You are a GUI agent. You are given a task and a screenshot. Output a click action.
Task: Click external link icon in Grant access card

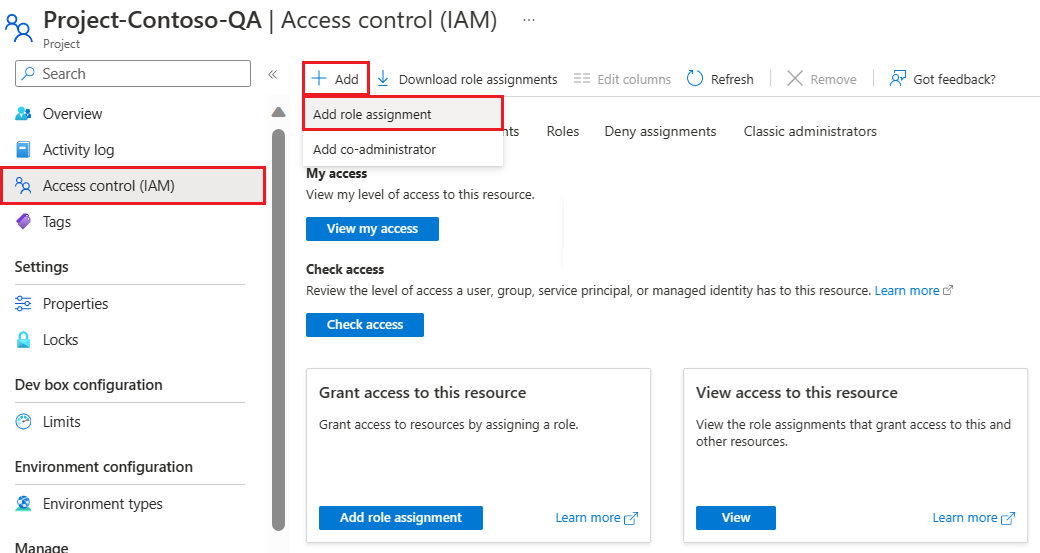point(631,518)
